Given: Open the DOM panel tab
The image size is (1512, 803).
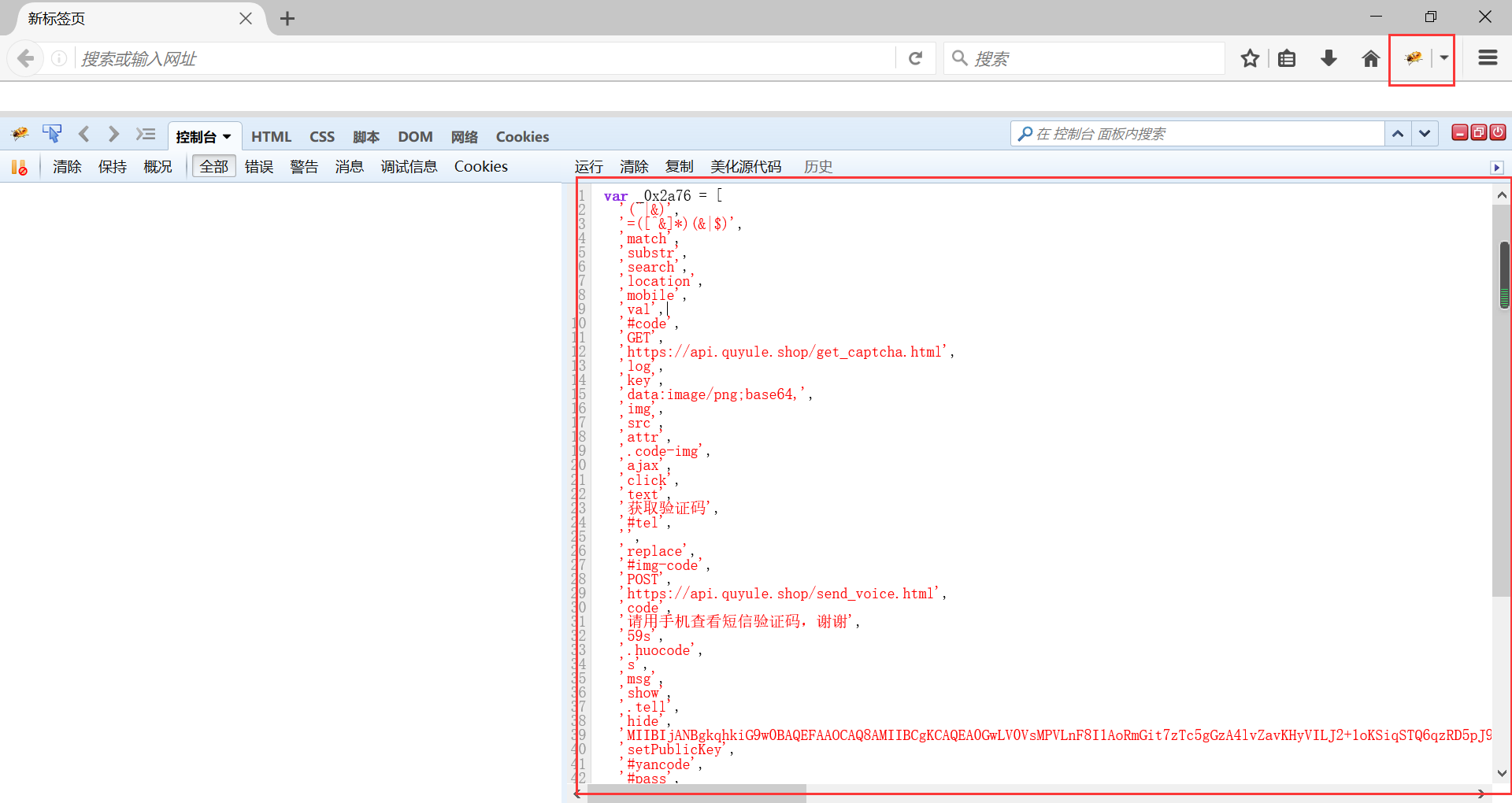Looking at the screenshot, I should pos(415,137).
